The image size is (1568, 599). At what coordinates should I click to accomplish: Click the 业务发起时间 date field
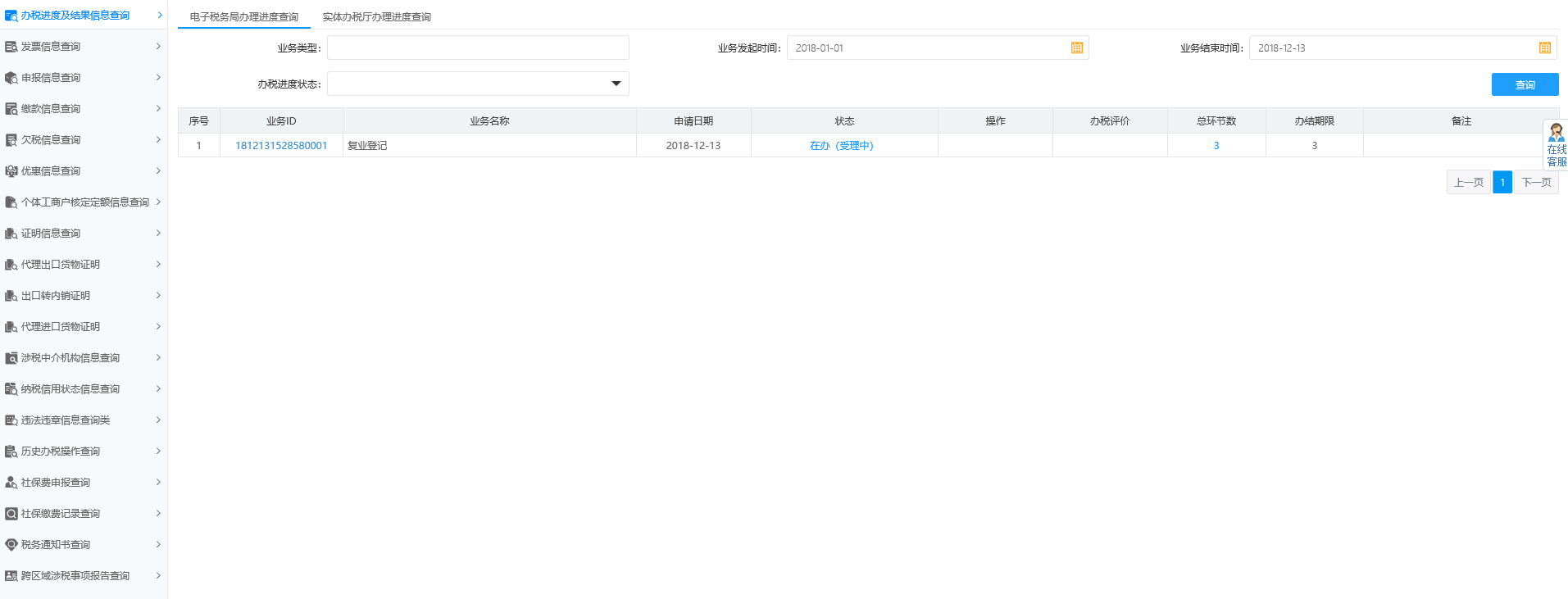coord(938,48)
